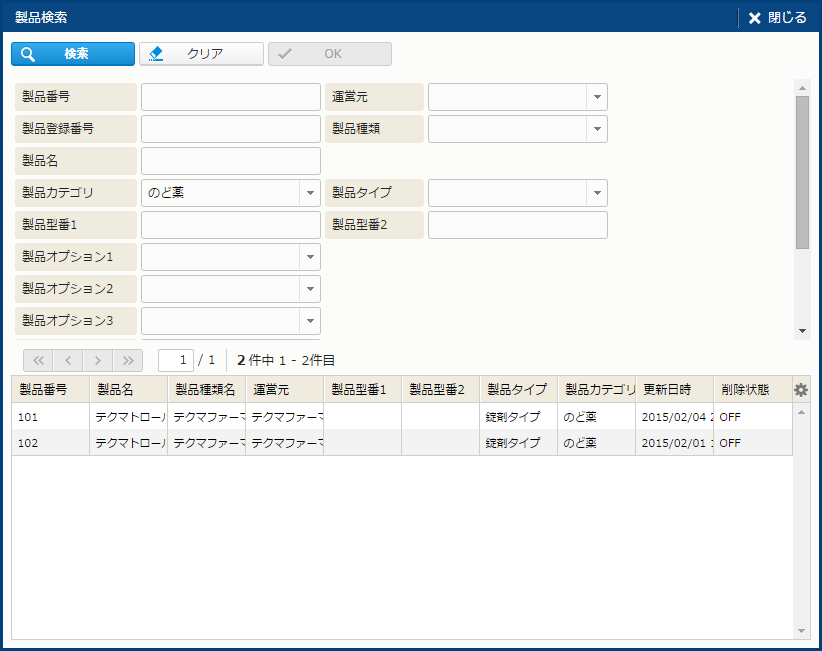Open the 製品オプション1 dropdown
Viewport: 822px width, 651px height.
309,257
